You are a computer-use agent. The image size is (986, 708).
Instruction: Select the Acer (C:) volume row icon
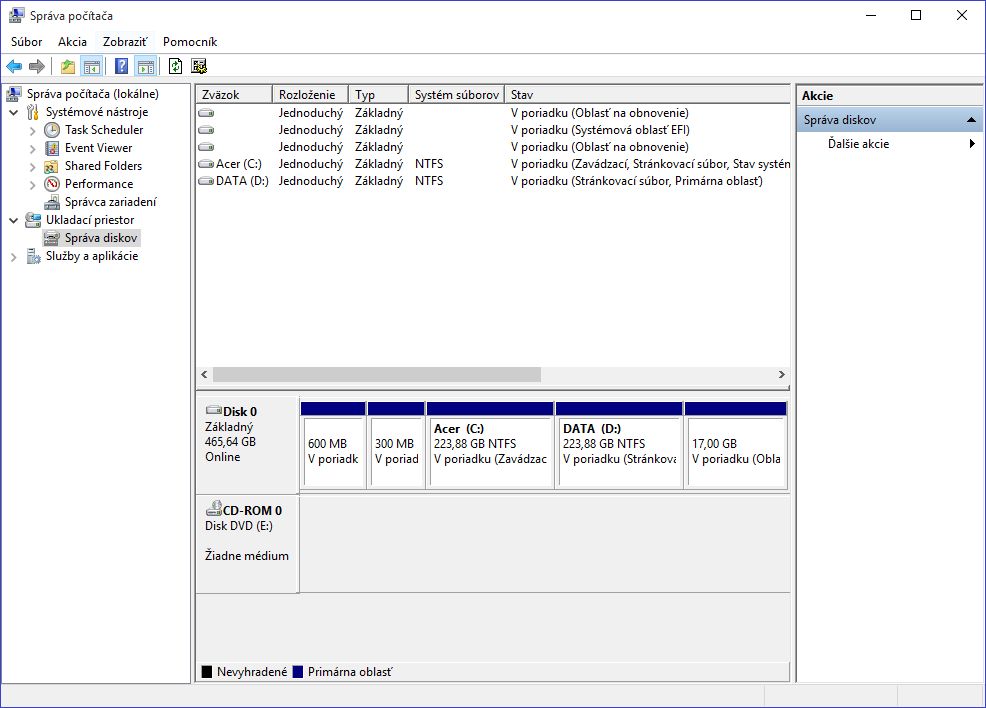(206, 164)
